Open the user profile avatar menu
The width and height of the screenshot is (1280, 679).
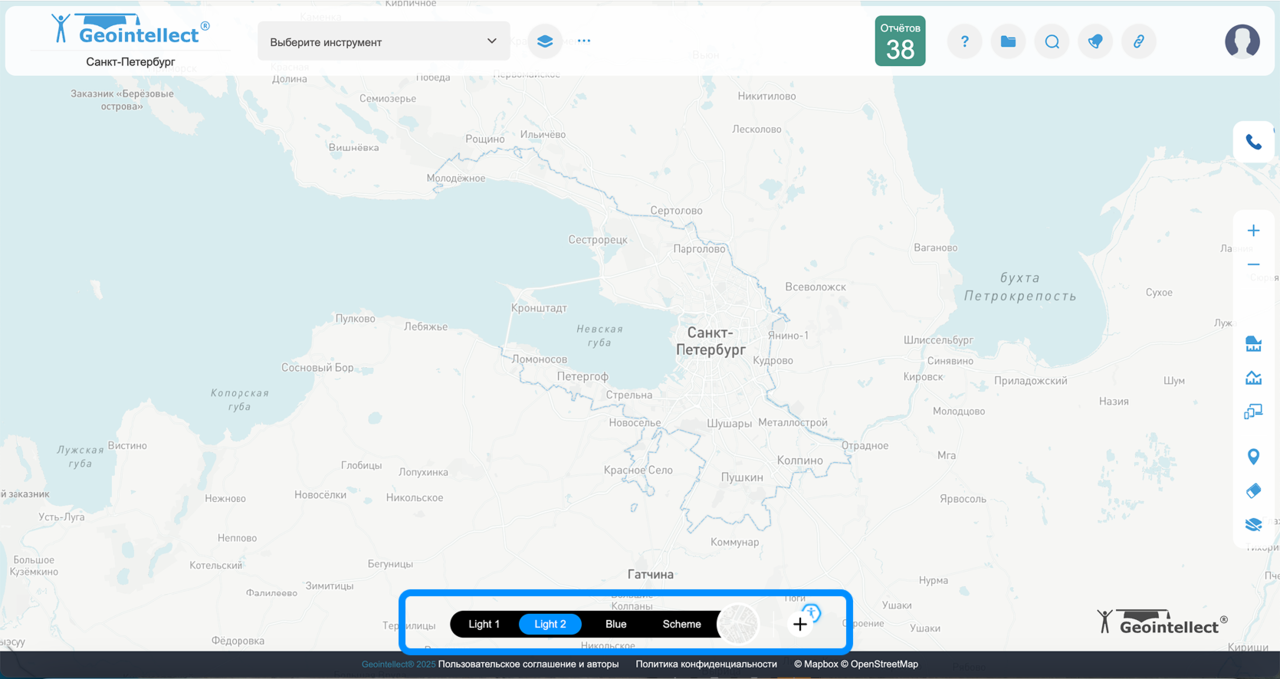pos(1242,41)
